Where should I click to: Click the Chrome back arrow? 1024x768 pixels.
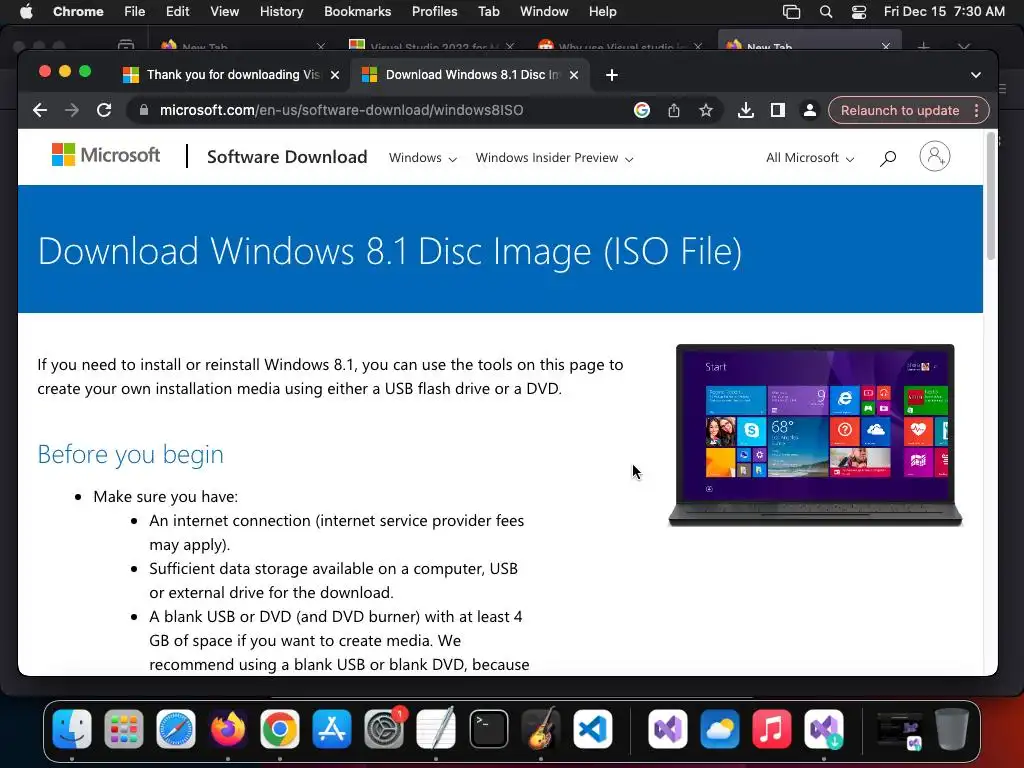[40, 110]
